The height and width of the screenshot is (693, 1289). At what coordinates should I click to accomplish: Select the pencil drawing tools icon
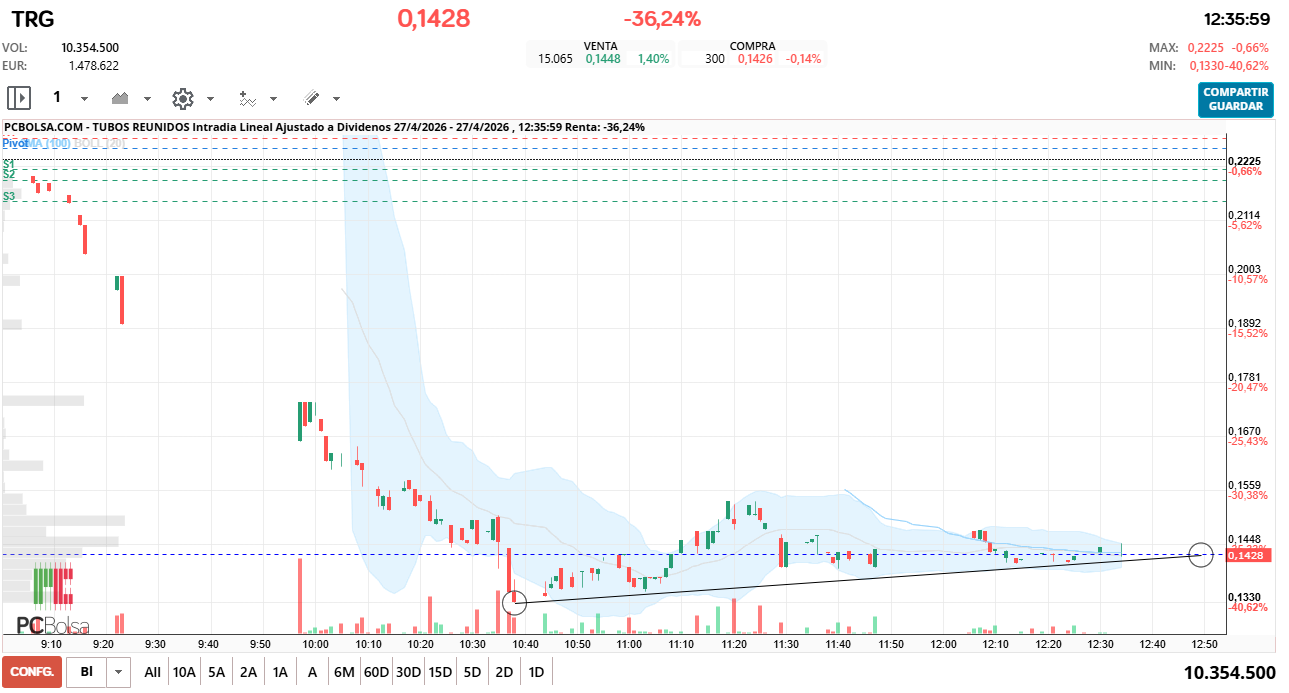[311, 98]
